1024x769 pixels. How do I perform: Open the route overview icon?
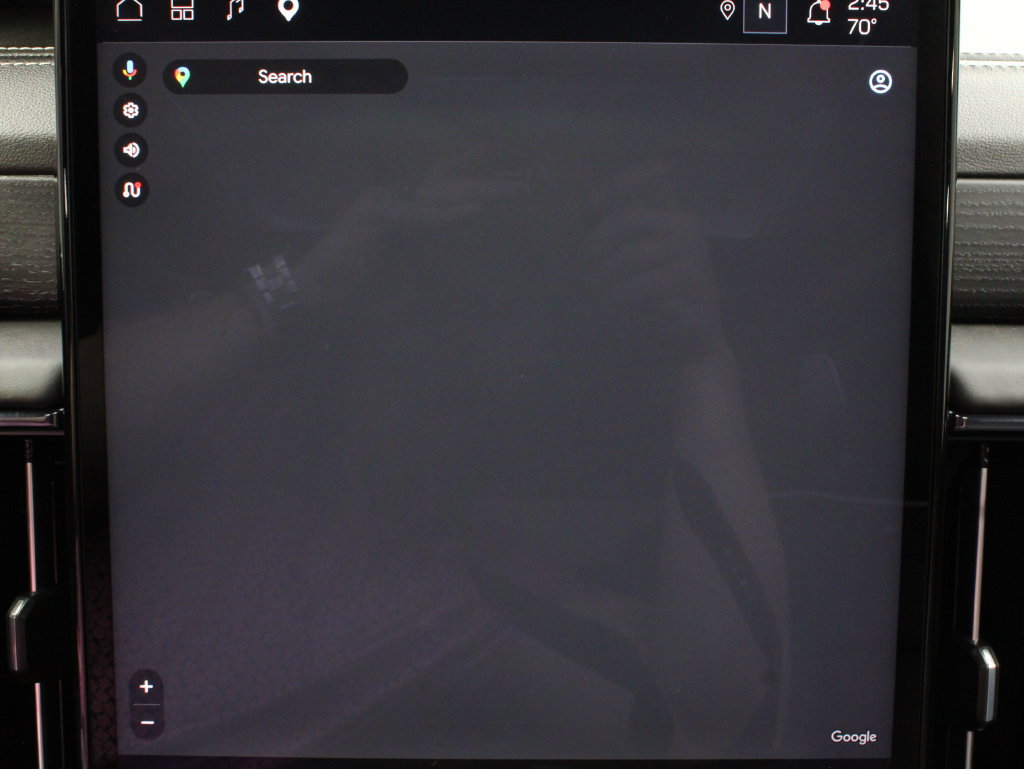(132, 190)
